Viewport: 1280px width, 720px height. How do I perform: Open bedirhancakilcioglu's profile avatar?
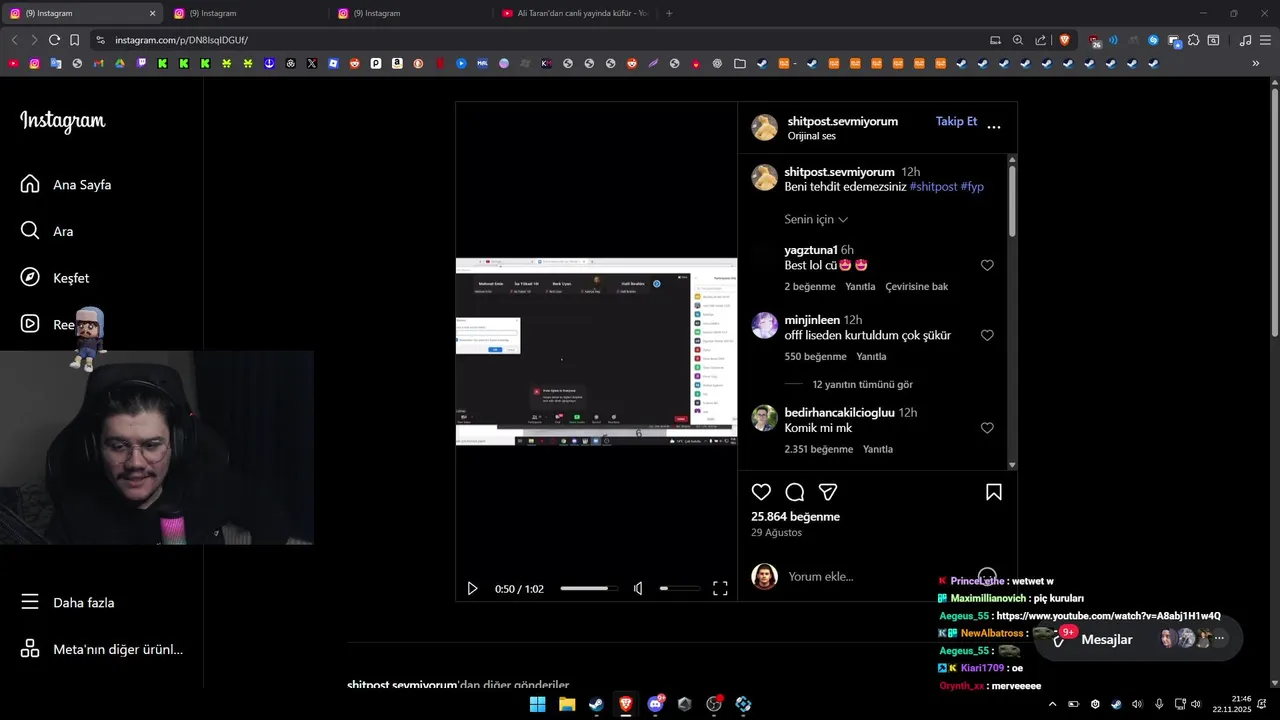pos(765,418)
